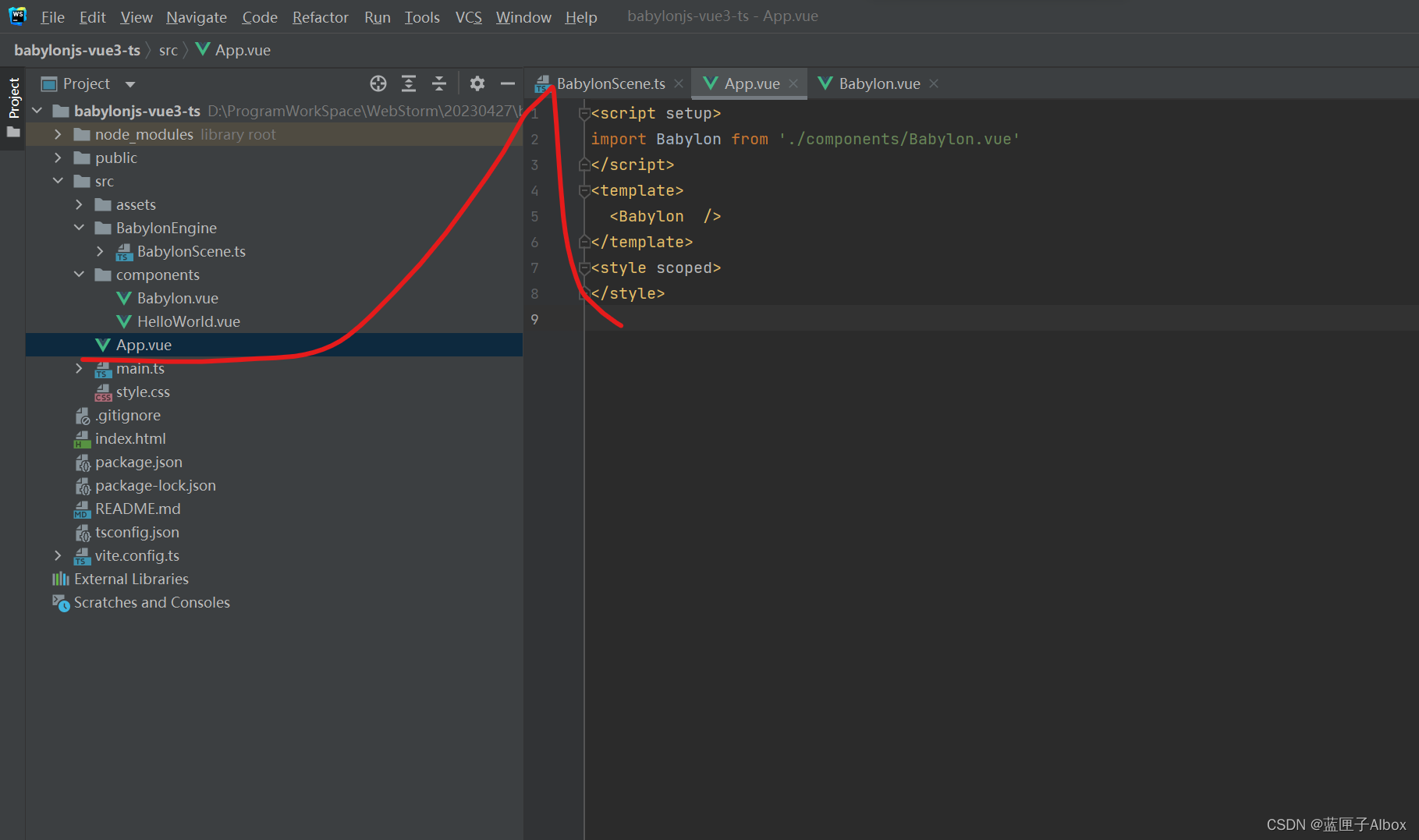Click the main.ts file icon

tap(103, 369)
